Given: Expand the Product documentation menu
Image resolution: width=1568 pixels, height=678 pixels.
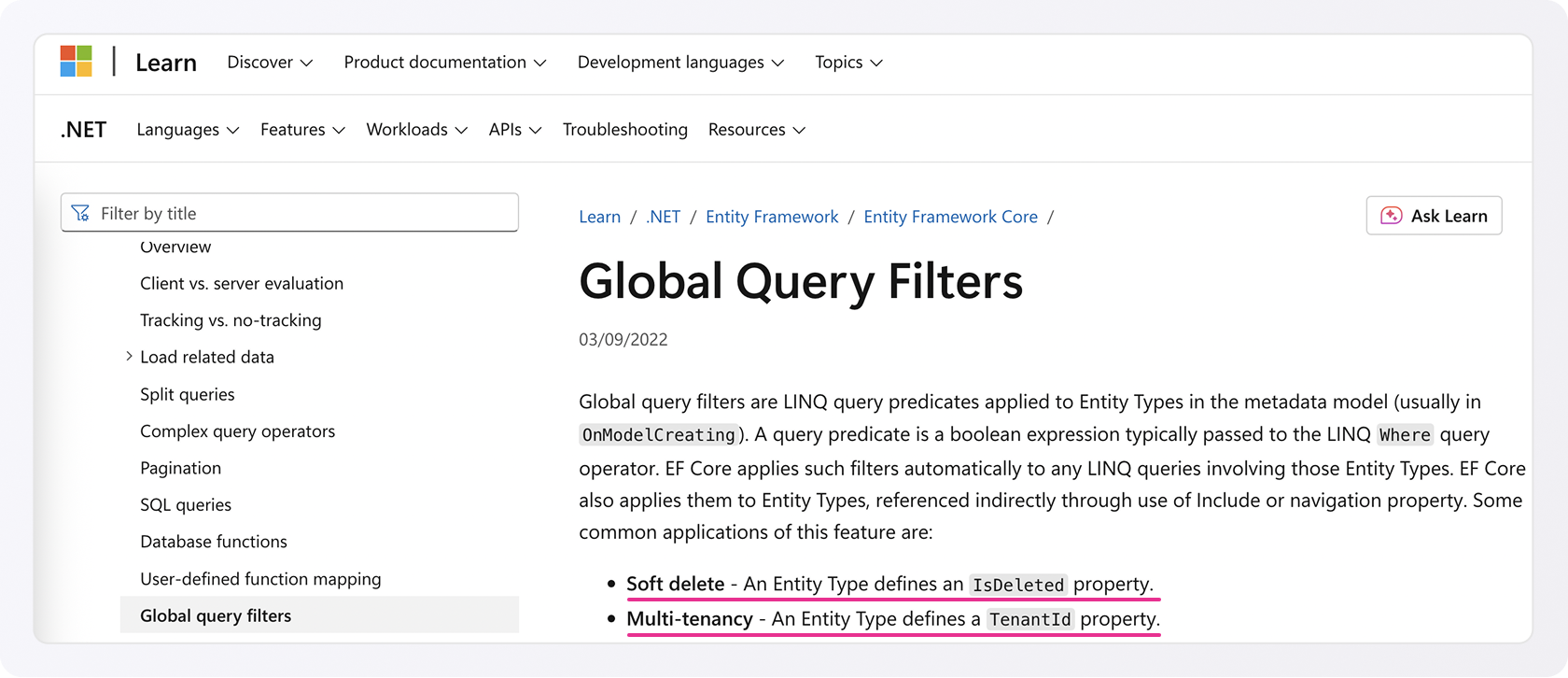Looking at the screenshot, I should (x=444, y=63).
